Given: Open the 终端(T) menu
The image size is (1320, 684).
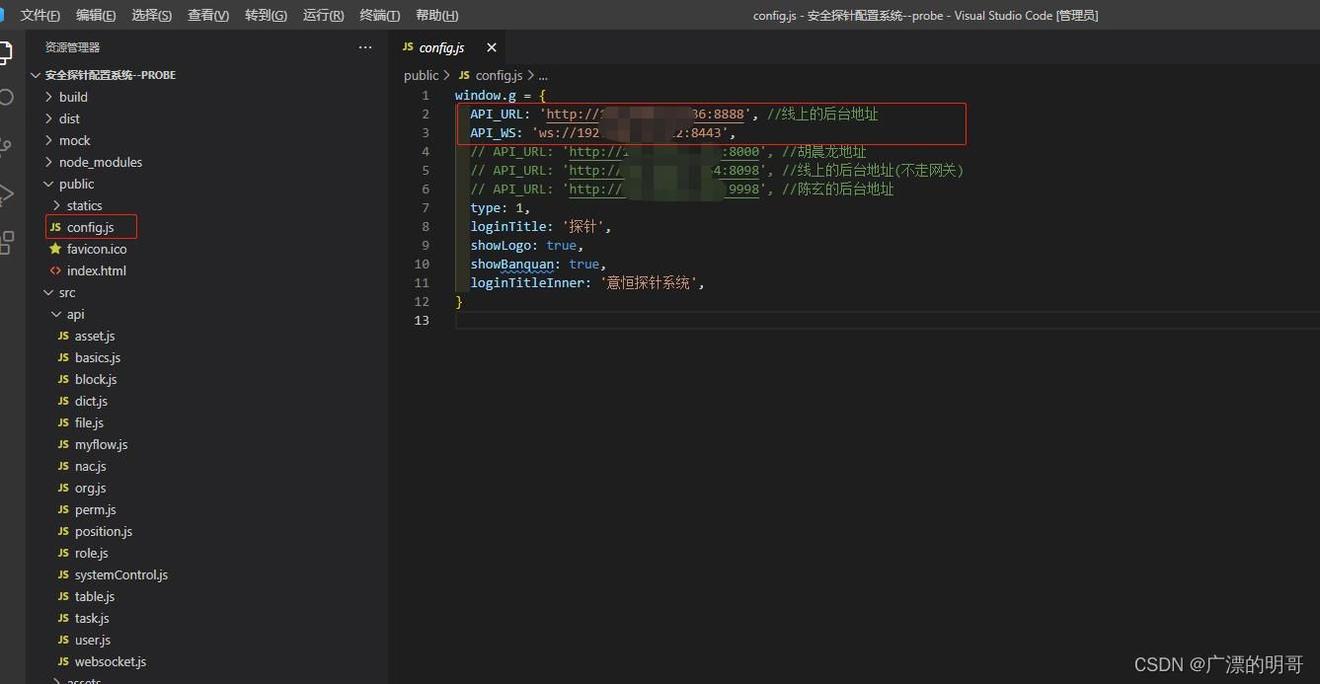Looking at the screenshot, I should tap(380, 15).
